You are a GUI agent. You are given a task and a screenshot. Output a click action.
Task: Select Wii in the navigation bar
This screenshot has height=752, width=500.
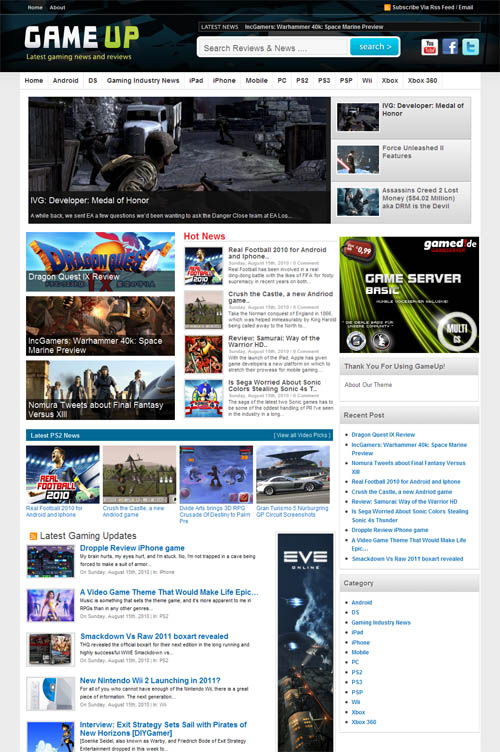point(367,81)
